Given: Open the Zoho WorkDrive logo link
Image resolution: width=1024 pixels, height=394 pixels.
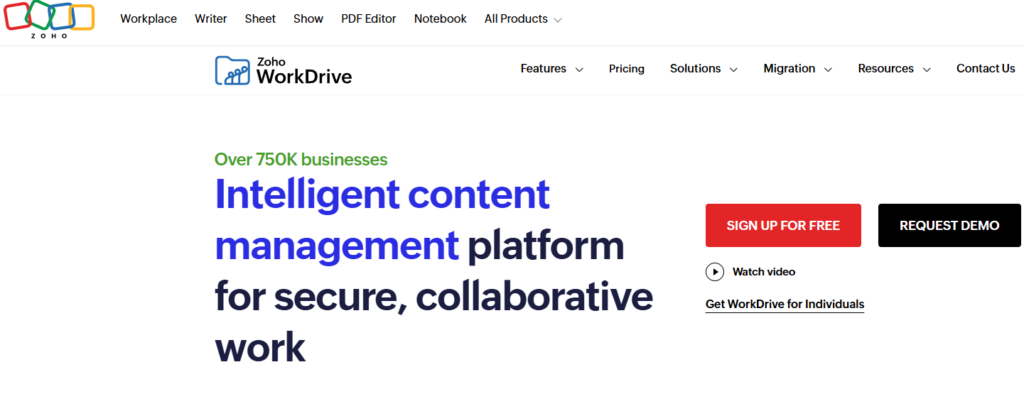Looking at the screenshot, I should click(283, 70).
